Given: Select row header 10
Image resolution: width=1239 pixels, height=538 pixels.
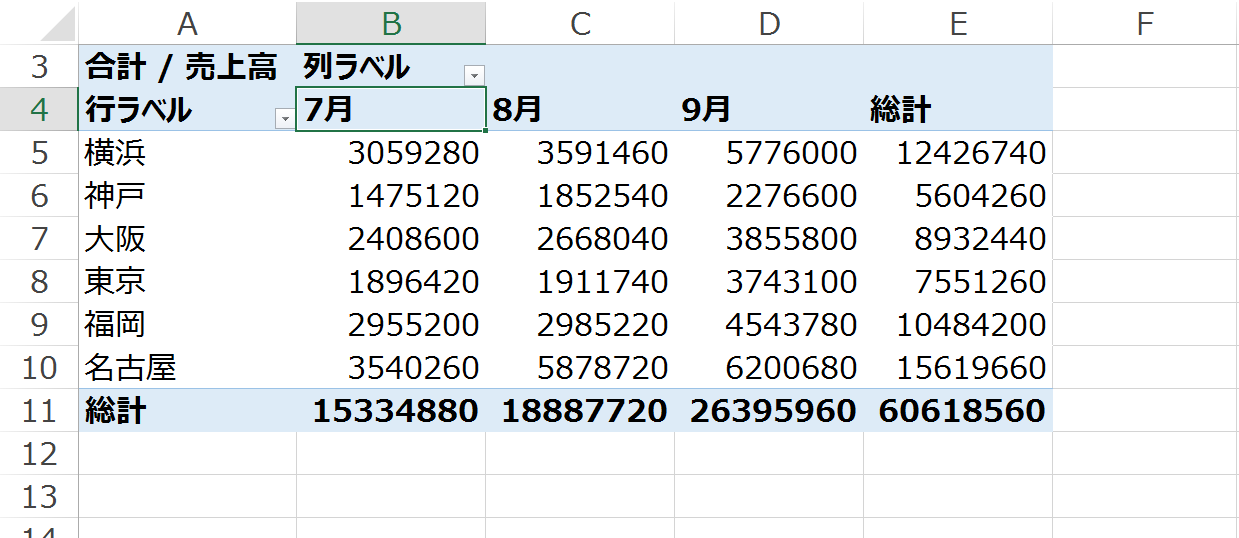Looking at the screenshot, I should [39, 368].
